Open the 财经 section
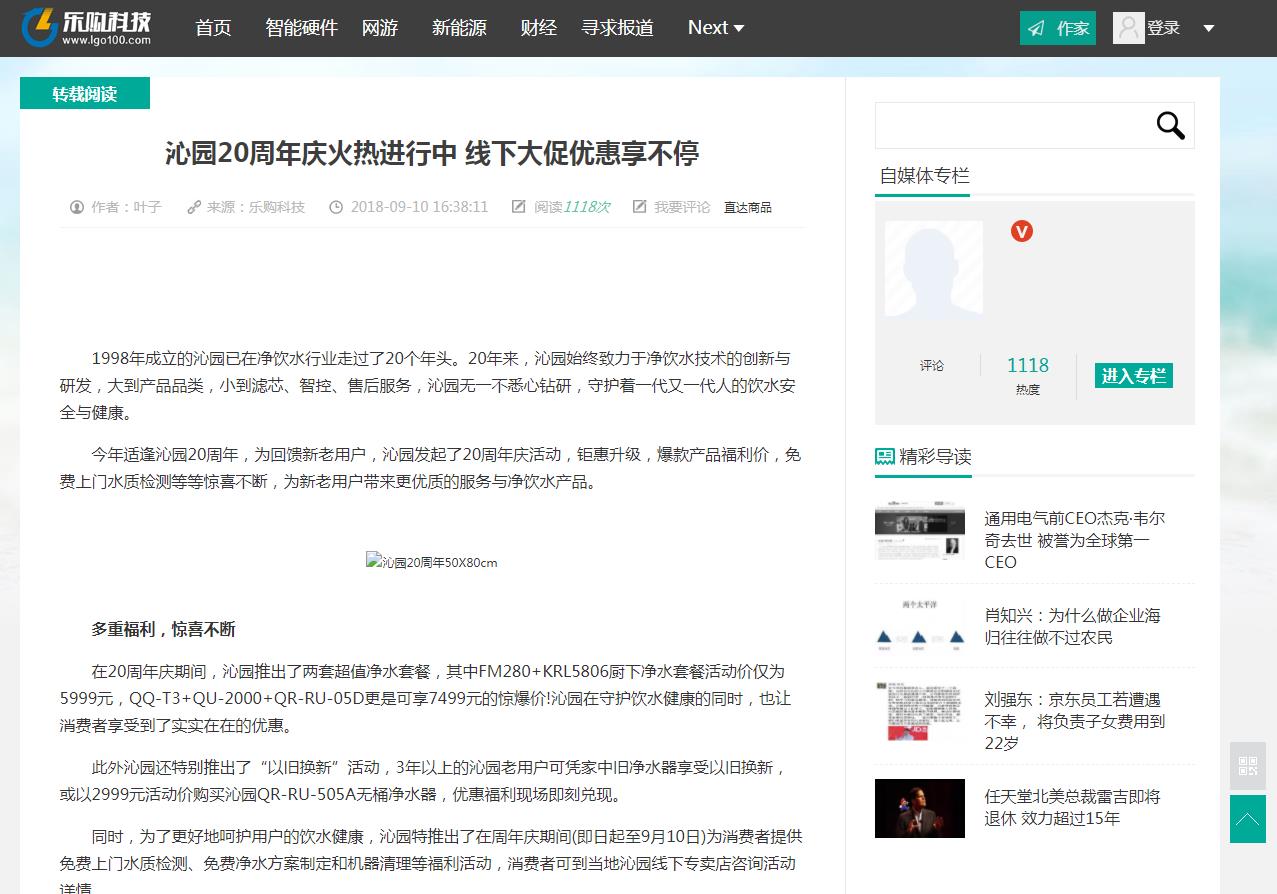This screenshot has width=1277, height=894. [x=538, y=28]
